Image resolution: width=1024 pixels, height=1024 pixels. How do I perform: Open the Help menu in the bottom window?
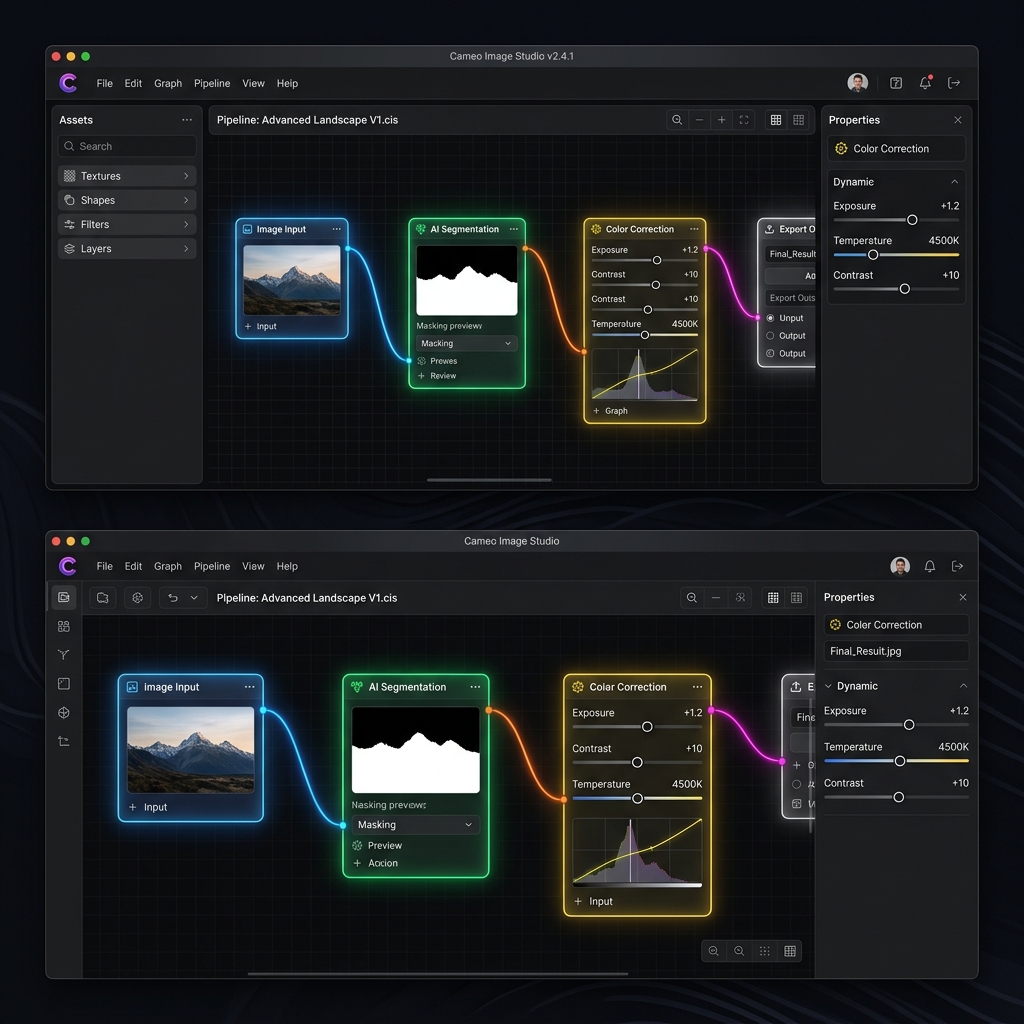(287, 566)
